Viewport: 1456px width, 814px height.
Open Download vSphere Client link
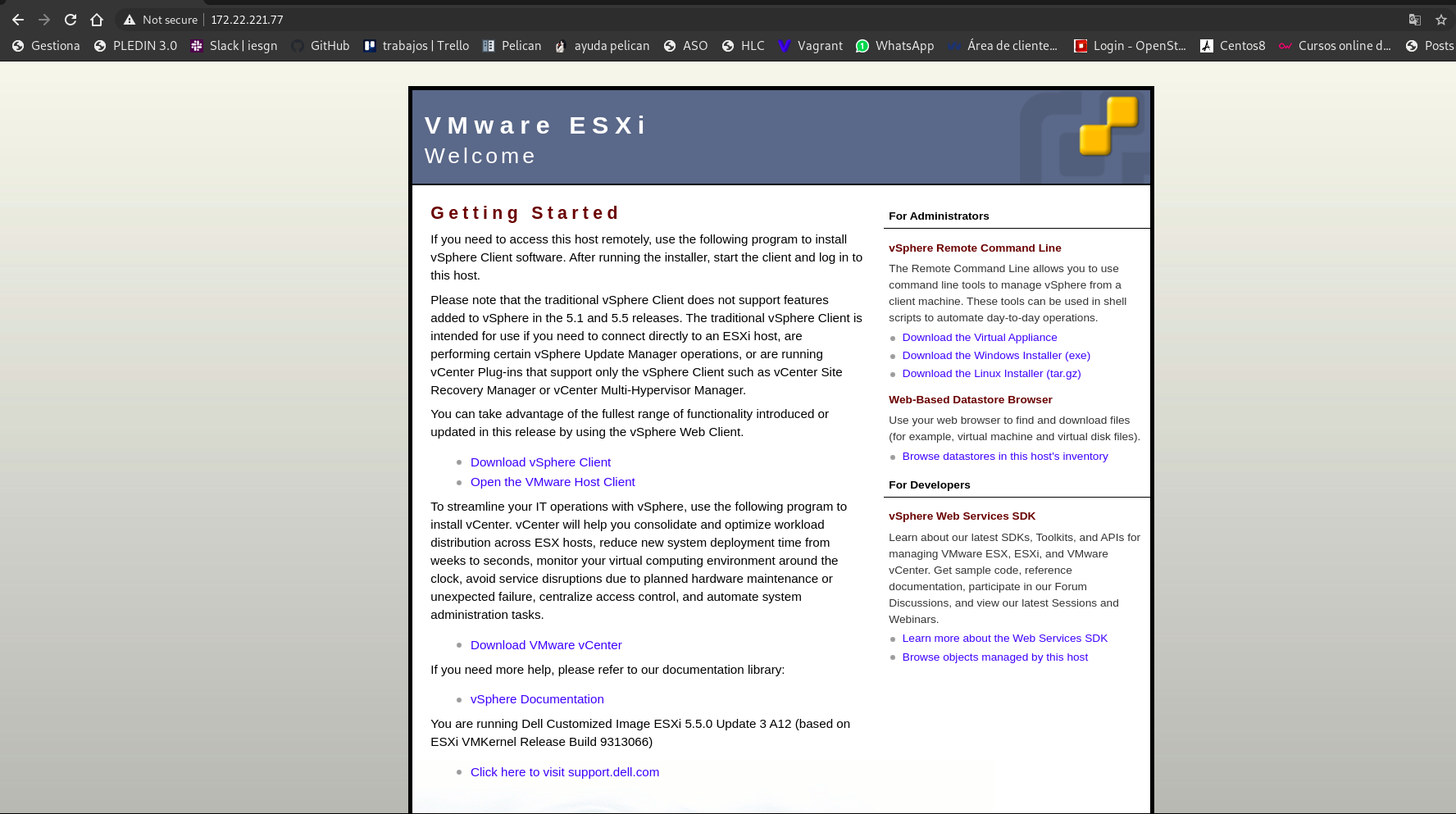coord(540,462)
